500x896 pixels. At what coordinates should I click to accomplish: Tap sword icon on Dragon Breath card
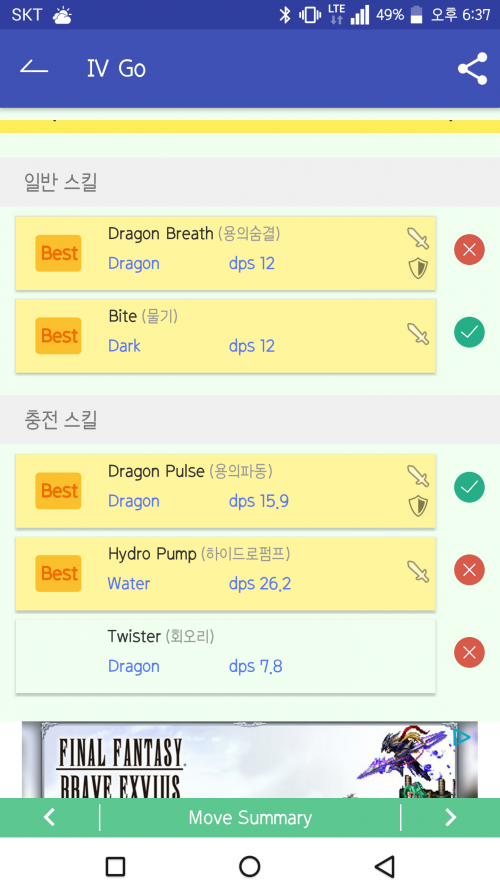point(418,238)
